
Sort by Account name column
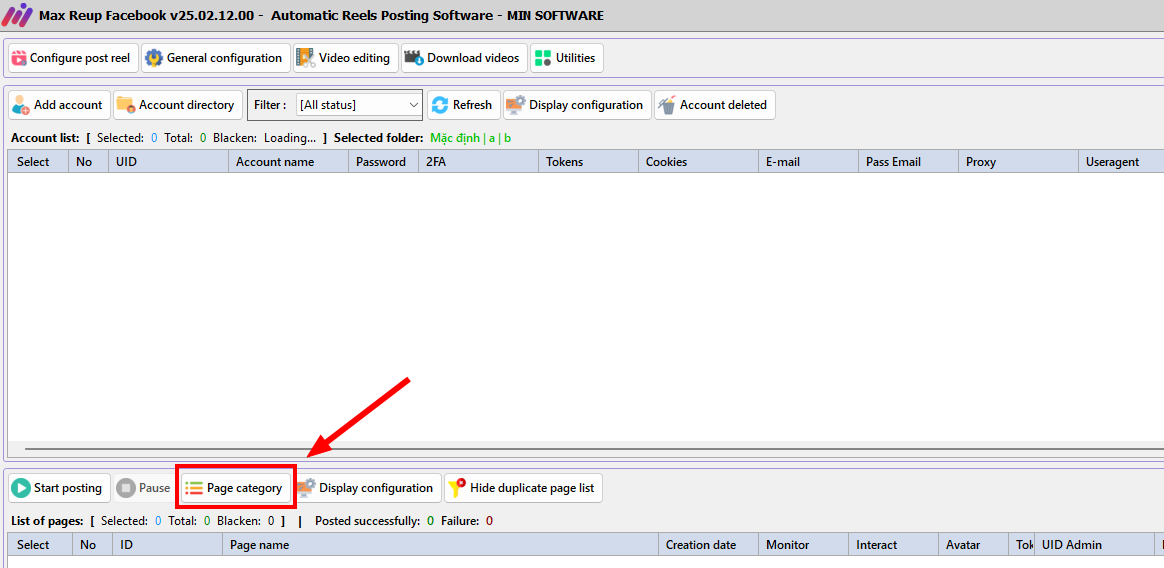288,162
